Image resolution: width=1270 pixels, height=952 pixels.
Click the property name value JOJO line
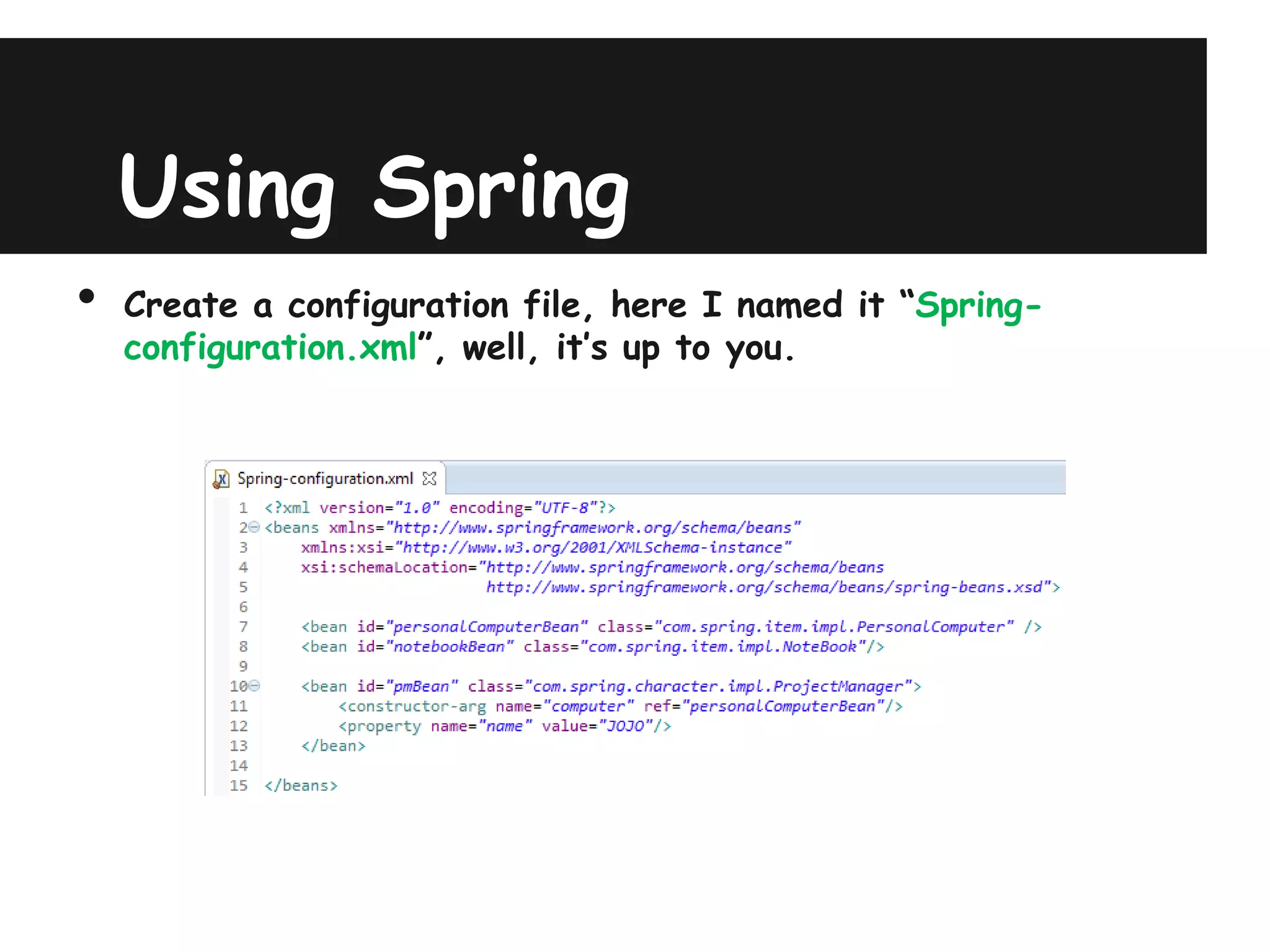point(505,726)
